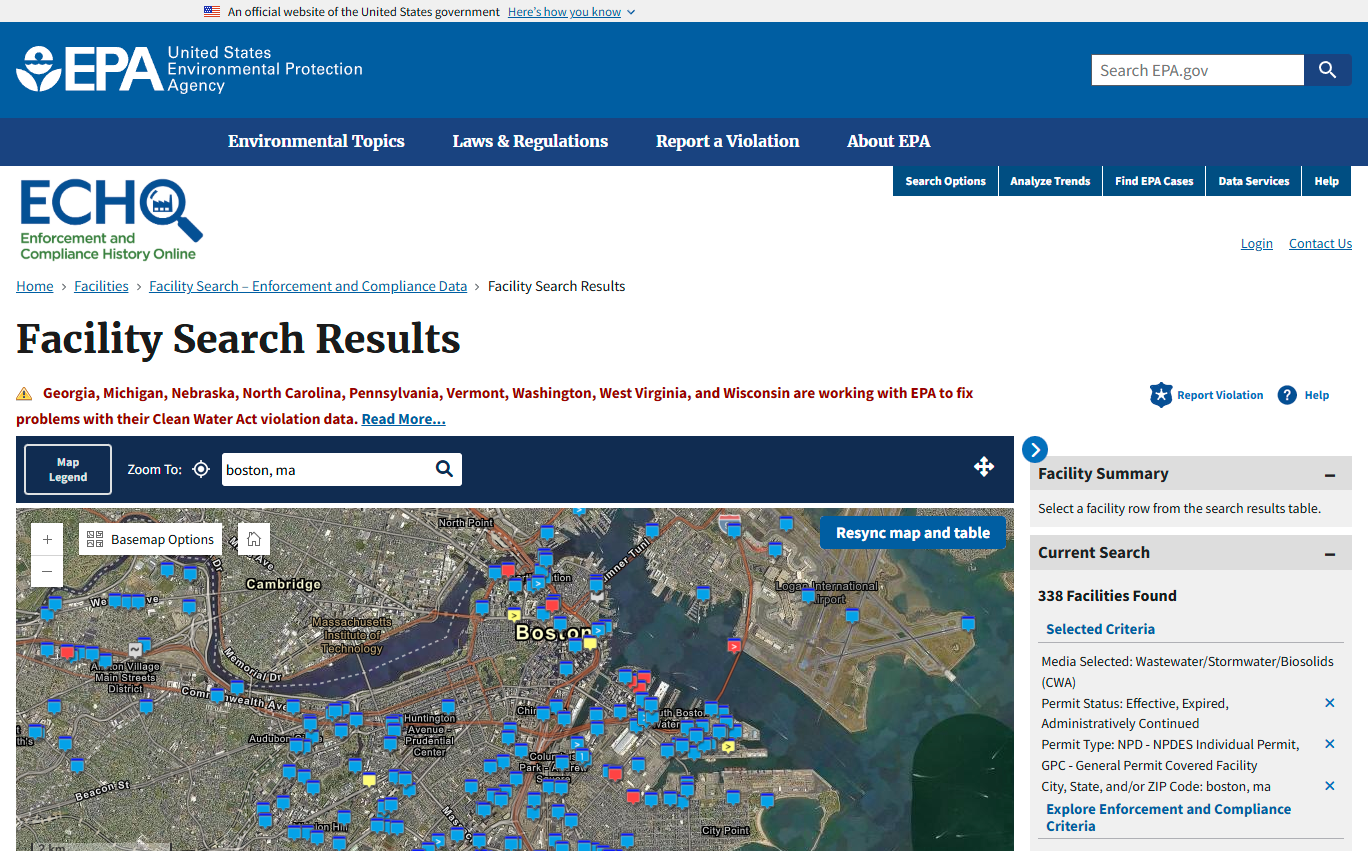Click the "Facility Search Results" breadcrumb text
Viewport: 1368px width, 851px height.
click(x=556, y=286)
